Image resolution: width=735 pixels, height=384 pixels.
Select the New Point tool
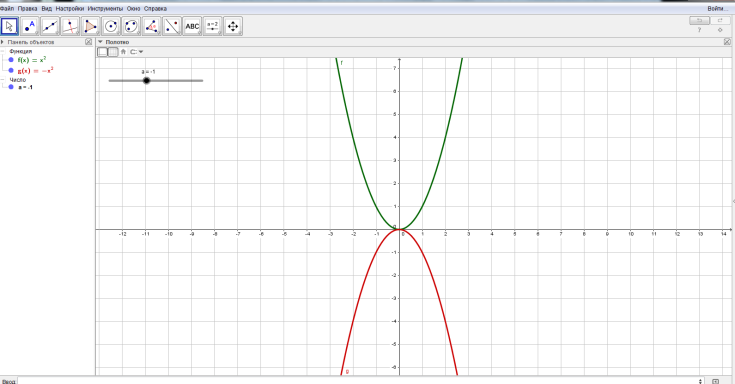30,26
